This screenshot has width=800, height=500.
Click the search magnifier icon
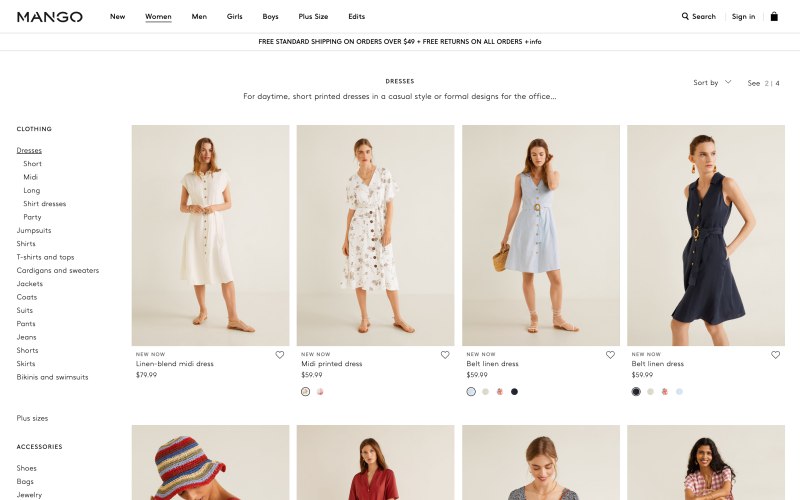(685, 16)
